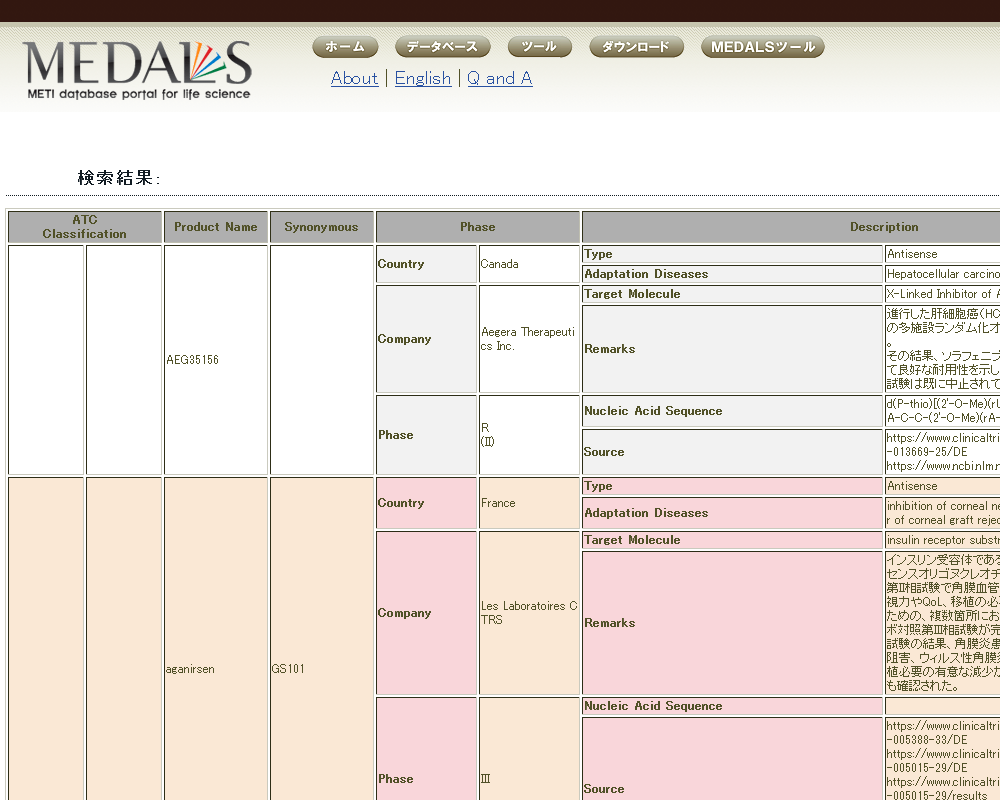Click the Description column header
This screenshot has height=800, width=1000.
pyautogui.click(x=884, y=226)
